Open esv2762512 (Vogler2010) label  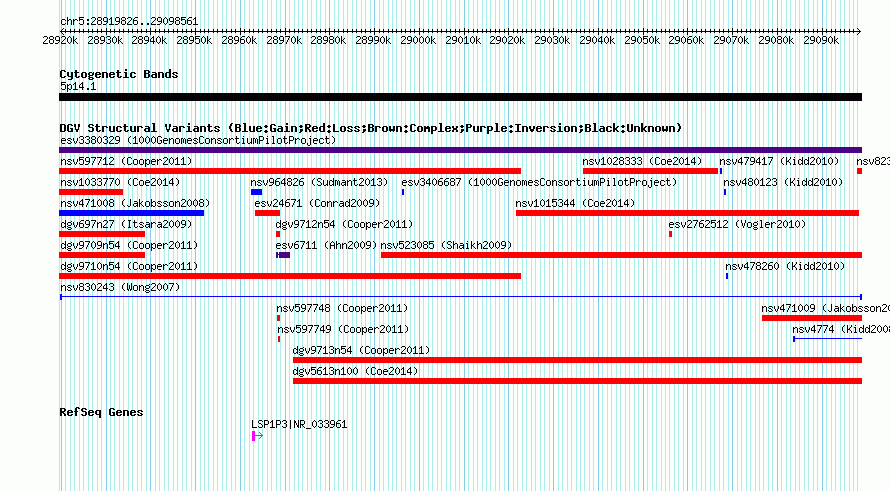[737, 224]
